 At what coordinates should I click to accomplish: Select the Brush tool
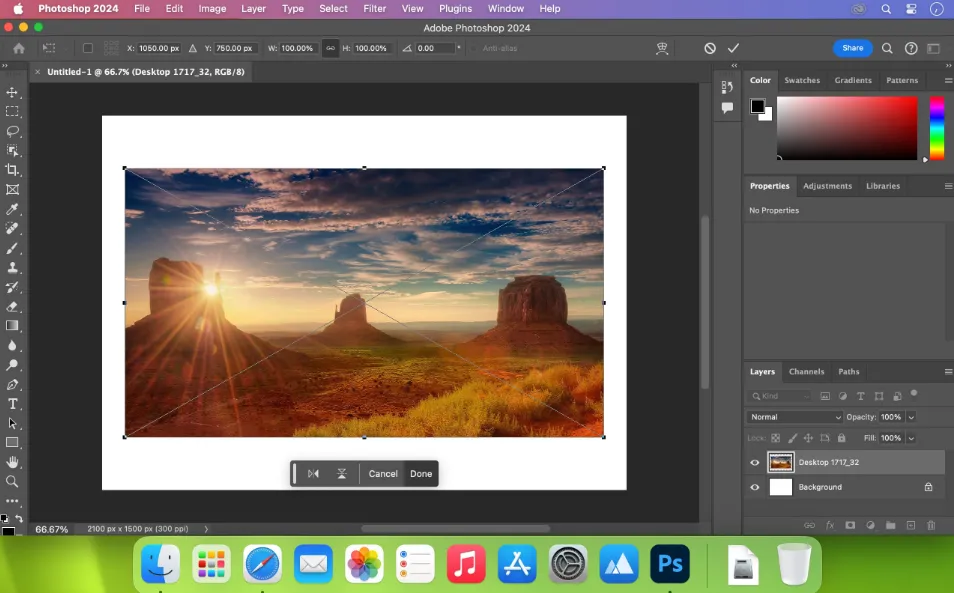[12, 248]
